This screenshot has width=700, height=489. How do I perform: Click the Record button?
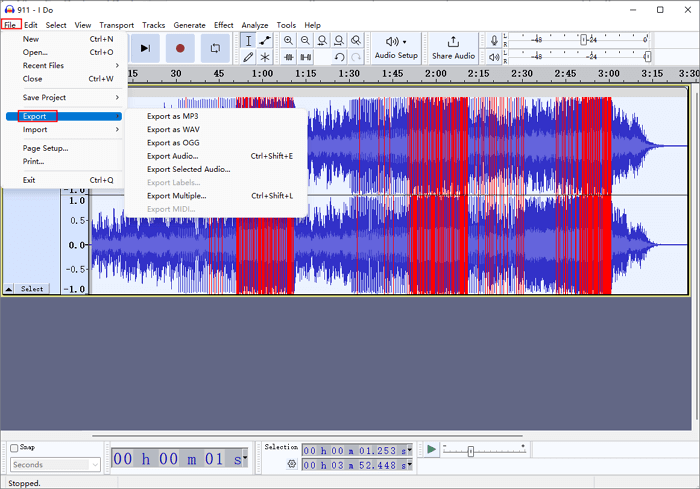click(x=180, y=47)
